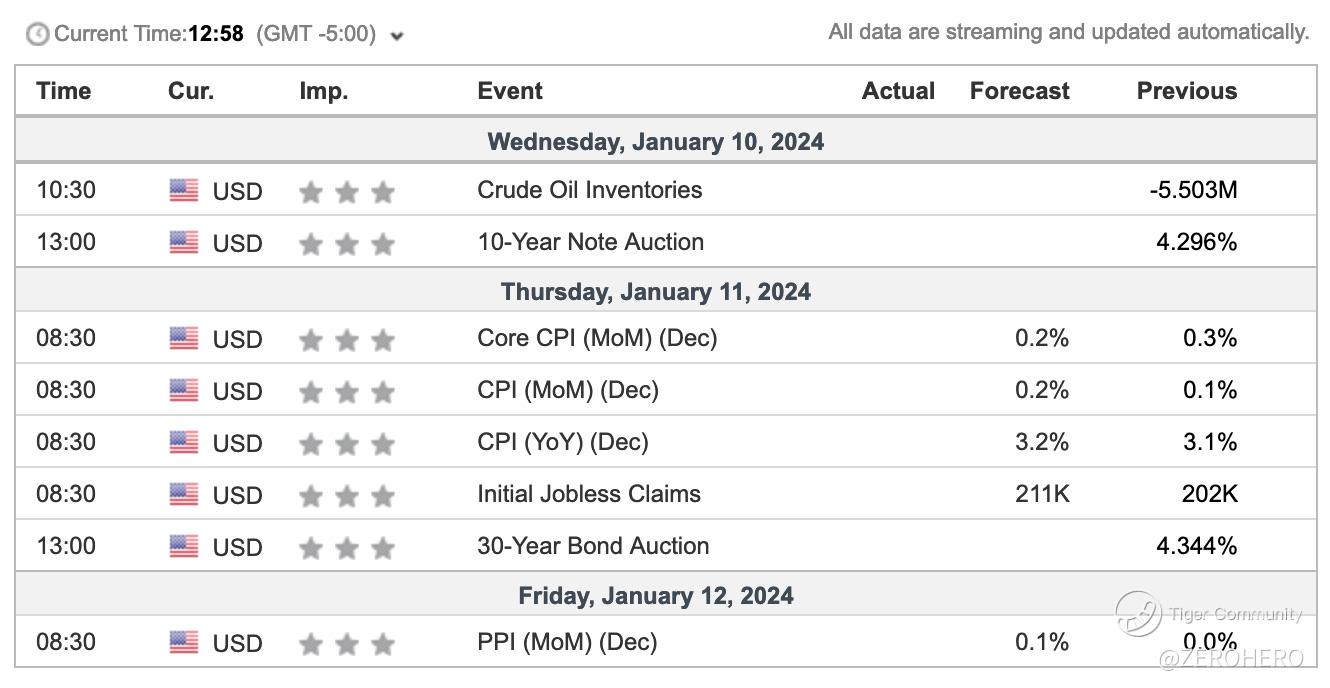1330x688 pixels.
Task: Open the Crude Oil Inventories event
Action: pos(589,190)
